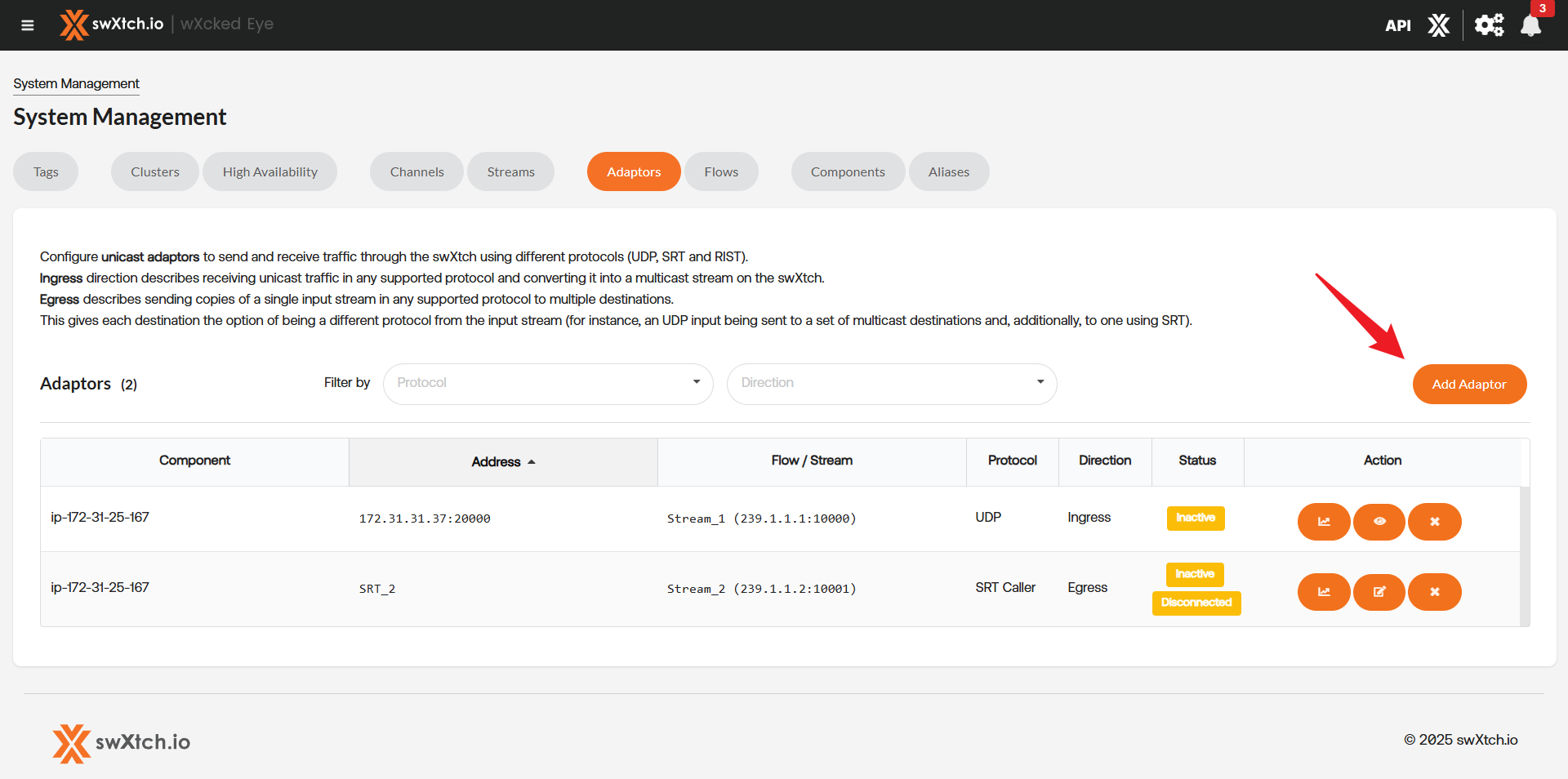The width and height of the screenshot is (1568, 779).
Task: View statistics chart for UDP Ingress adaptor
Action: point(1323,522)
